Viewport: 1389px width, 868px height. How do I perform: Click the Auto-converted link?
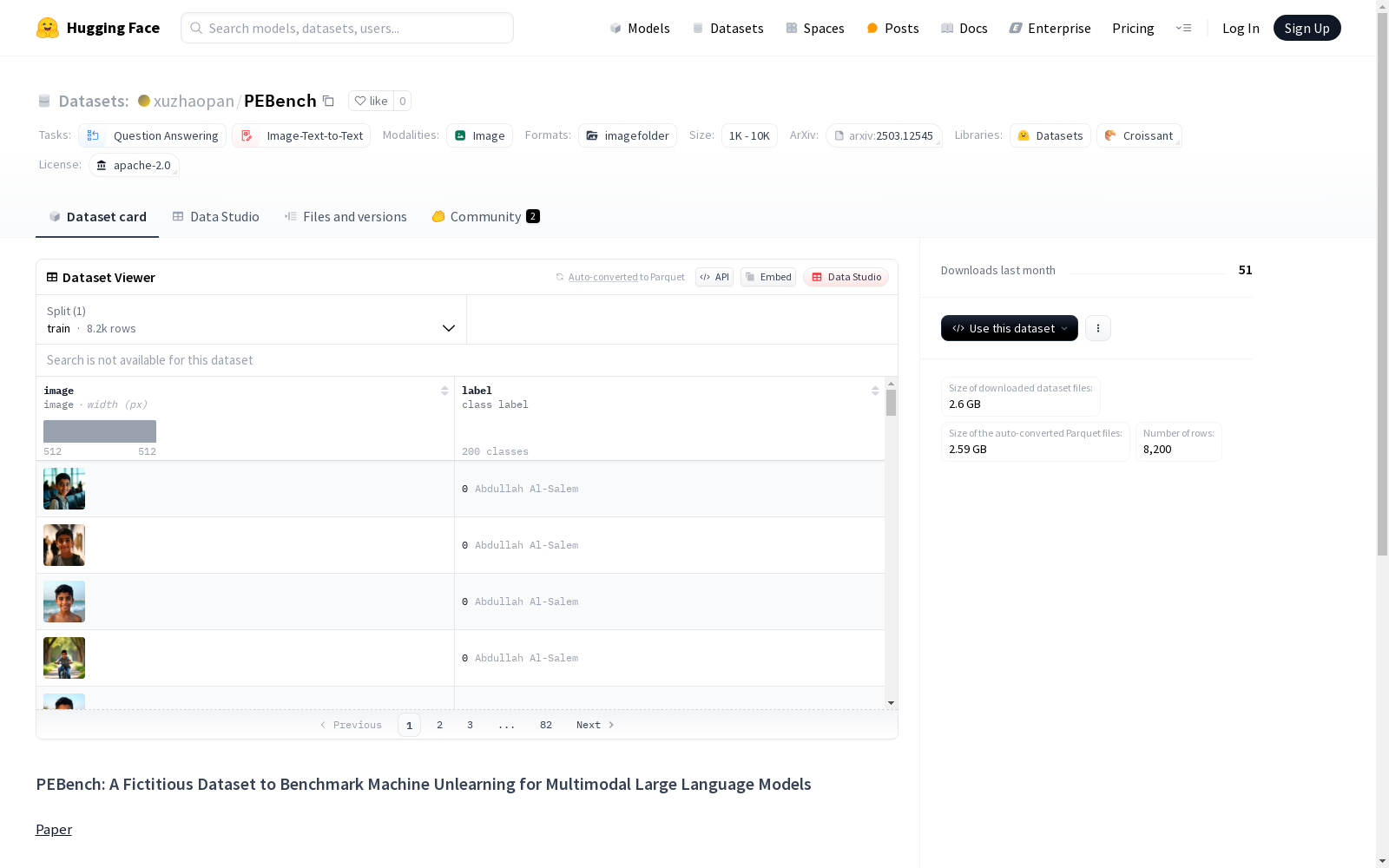click(602, 277)
